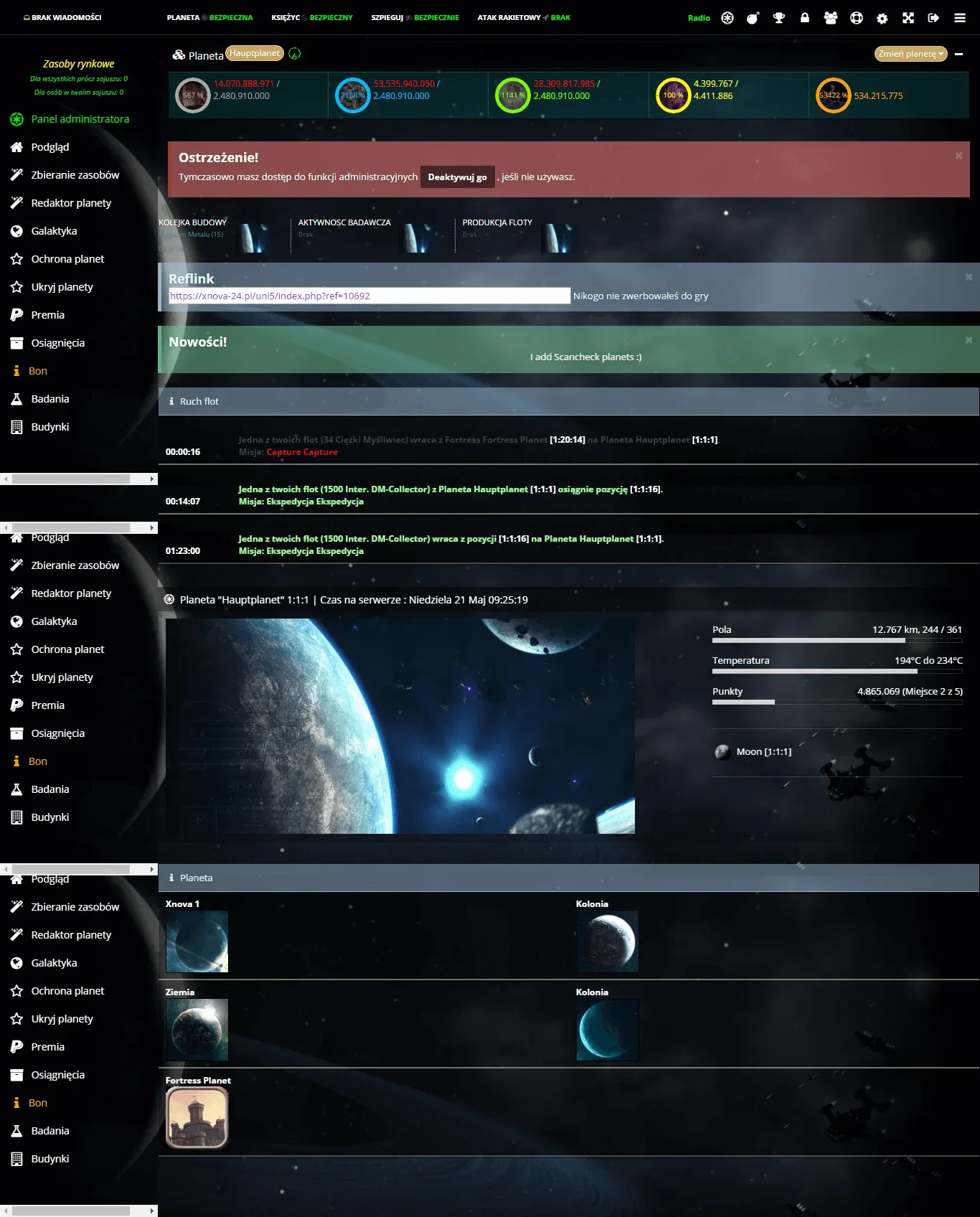
Task: Click the cubes icon next to Planeta
Action: [x=179, y=55]
